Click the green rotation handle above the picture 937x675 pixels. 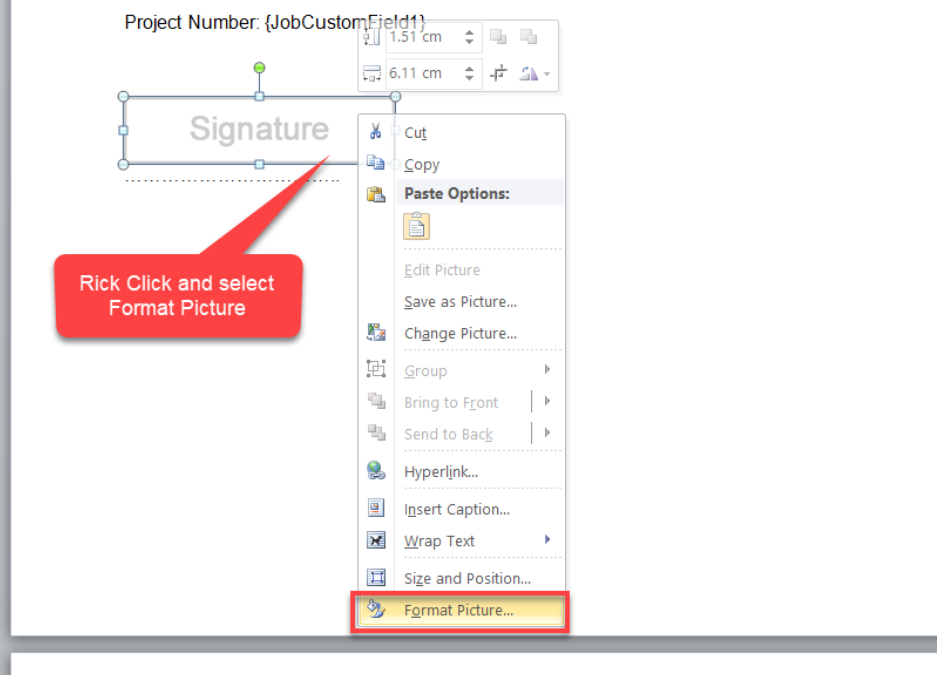[x=259, y=67]
